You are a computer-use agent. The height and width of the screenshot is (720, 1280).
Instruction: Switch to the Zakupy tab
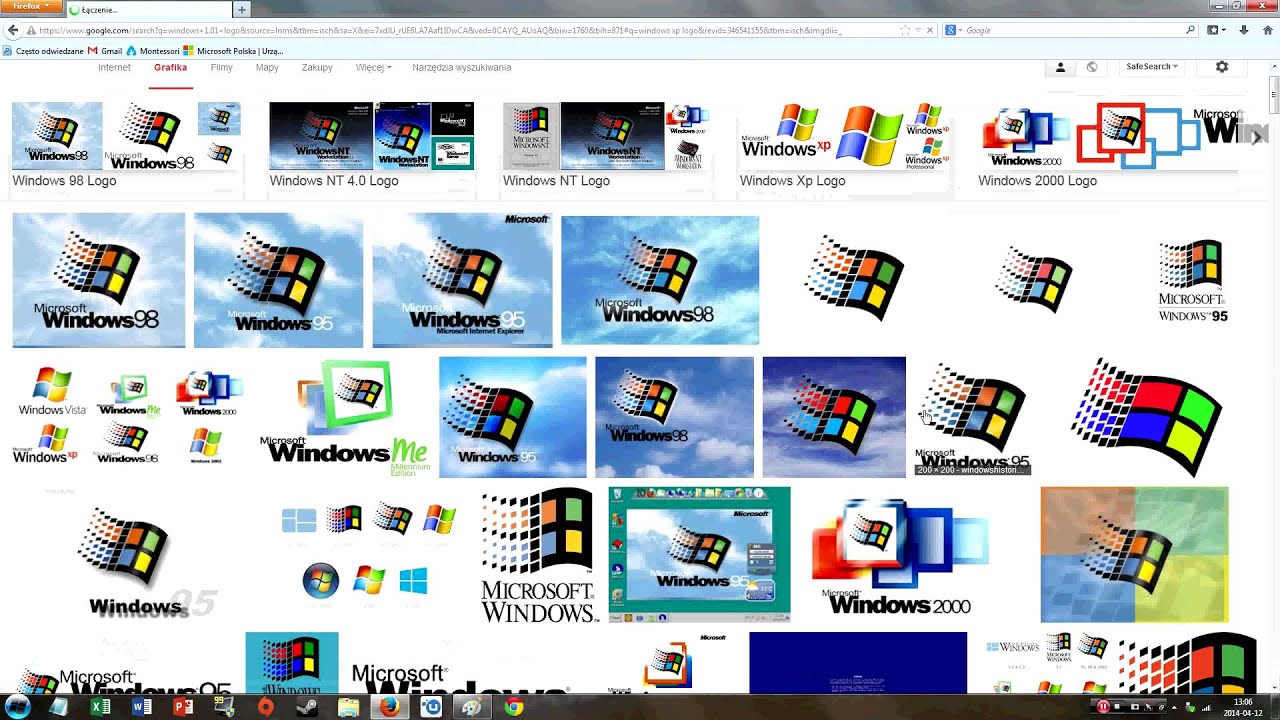(317, 68)
